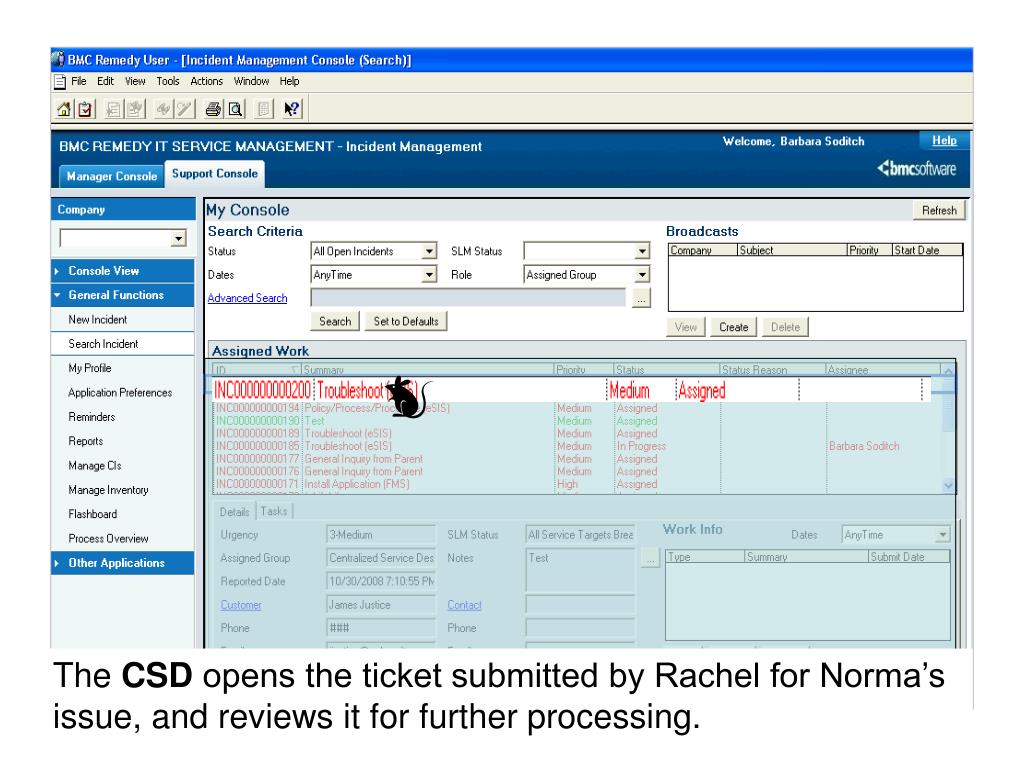Screen dimensions: 1024x768
Task: Select incident row INC000000000200
Action: coord(571,391)
